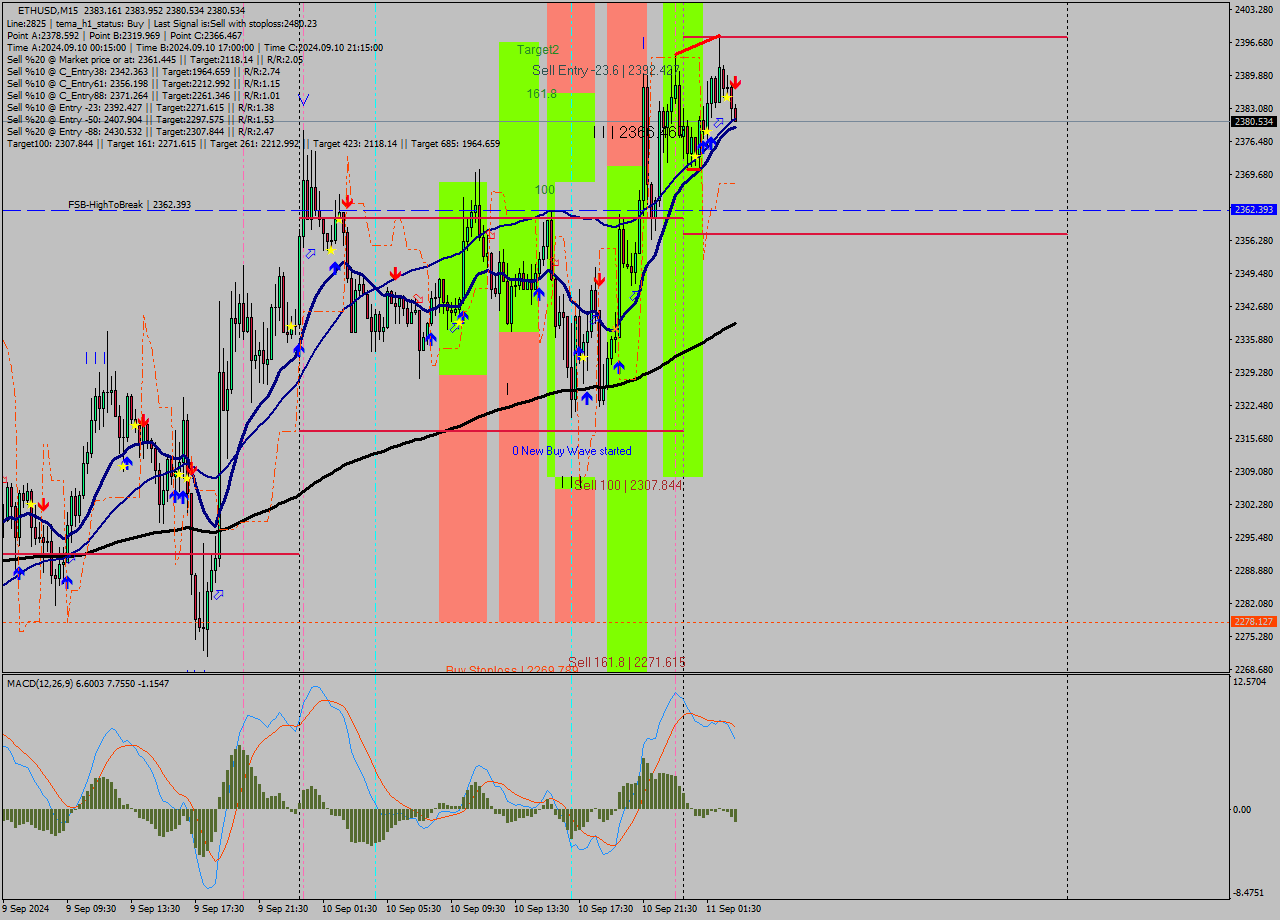Click the 100 Fibonacci level label
1280x920 pixels.
coord(544,189)
